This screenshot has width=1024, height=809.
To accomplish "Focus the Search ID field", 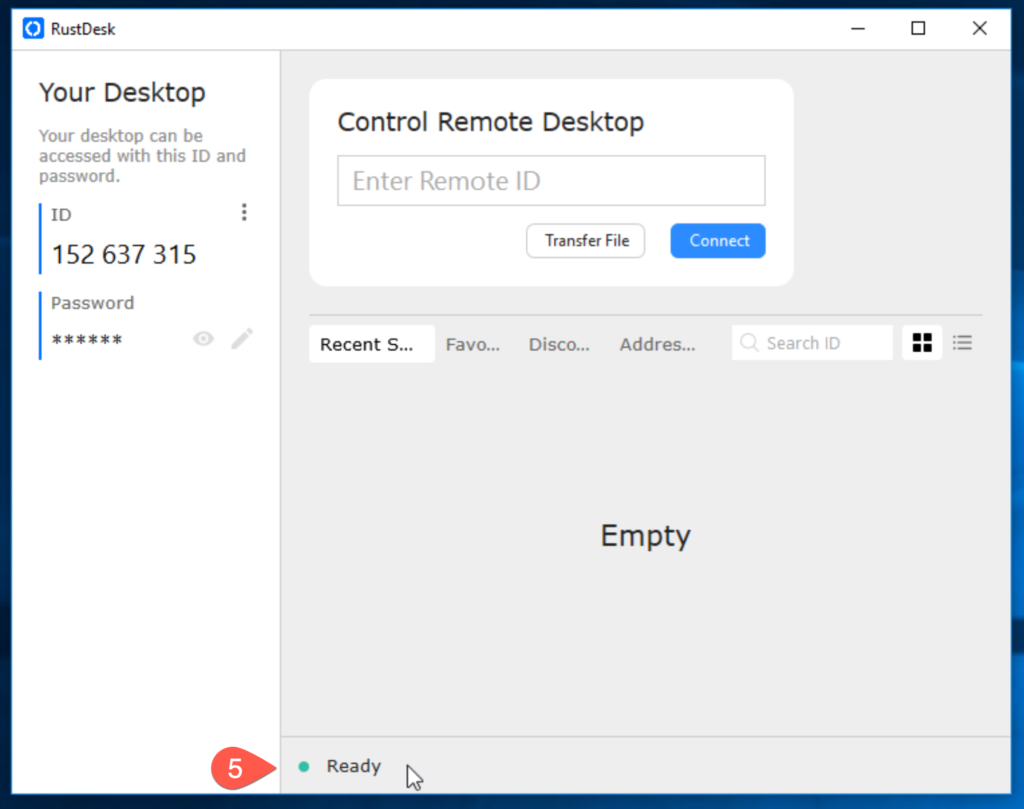I will tap(812, 343).
